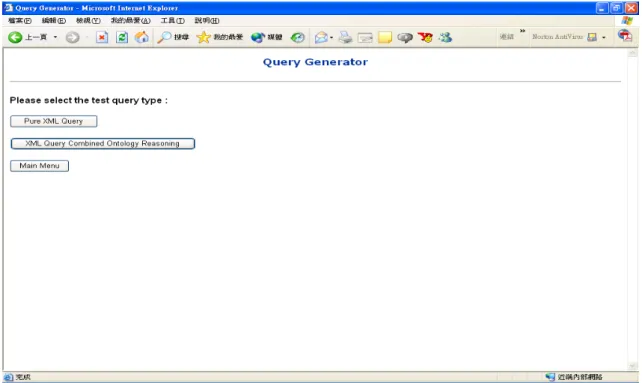642x383 pixels.
Task: Click the Edit page toolbar icon
Action: [365, 38]
